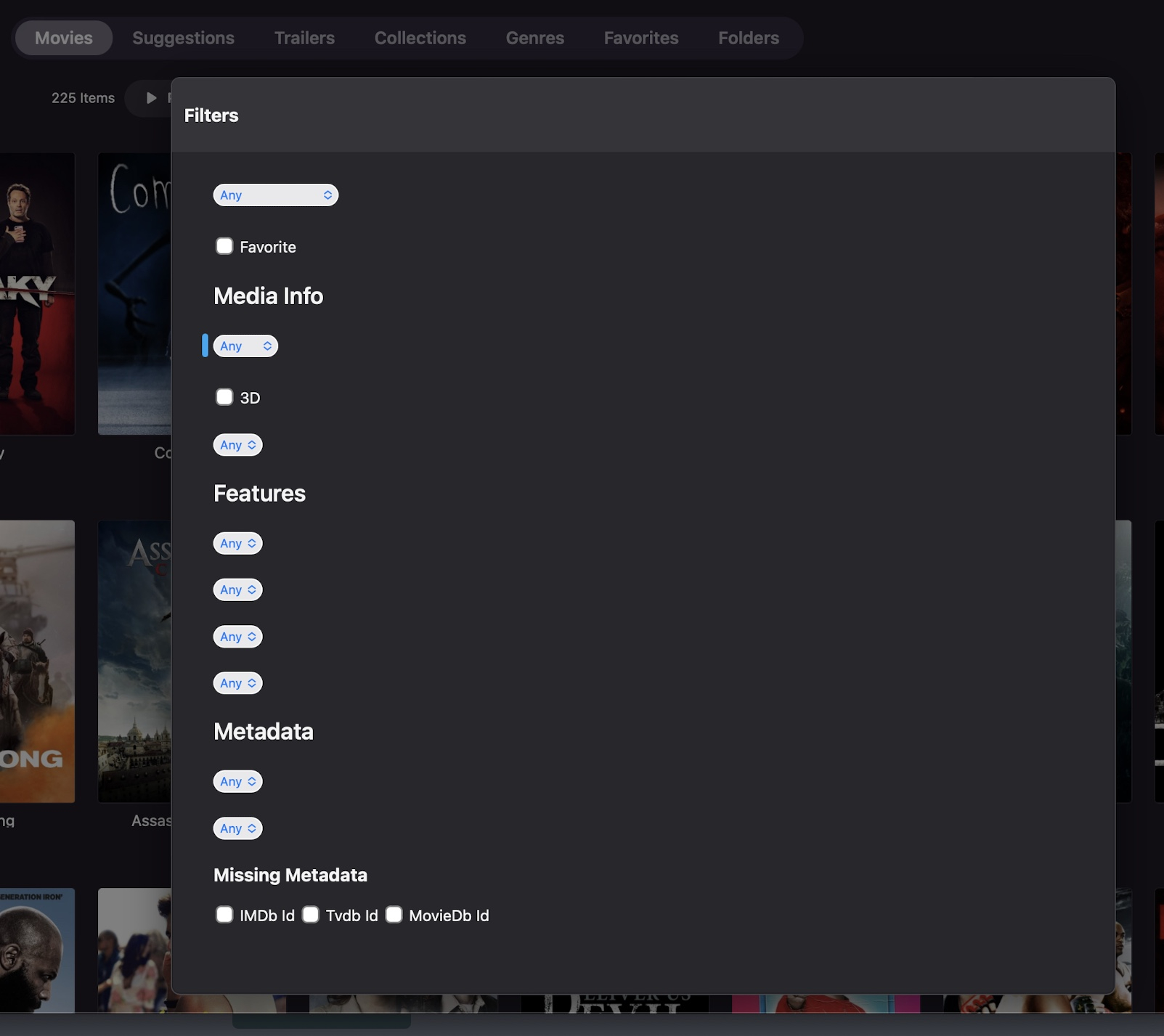The height and width of the screenshot is (1036, 1164).
Task: Go to the Trailers tab
Action: click(x=304, y=38)
